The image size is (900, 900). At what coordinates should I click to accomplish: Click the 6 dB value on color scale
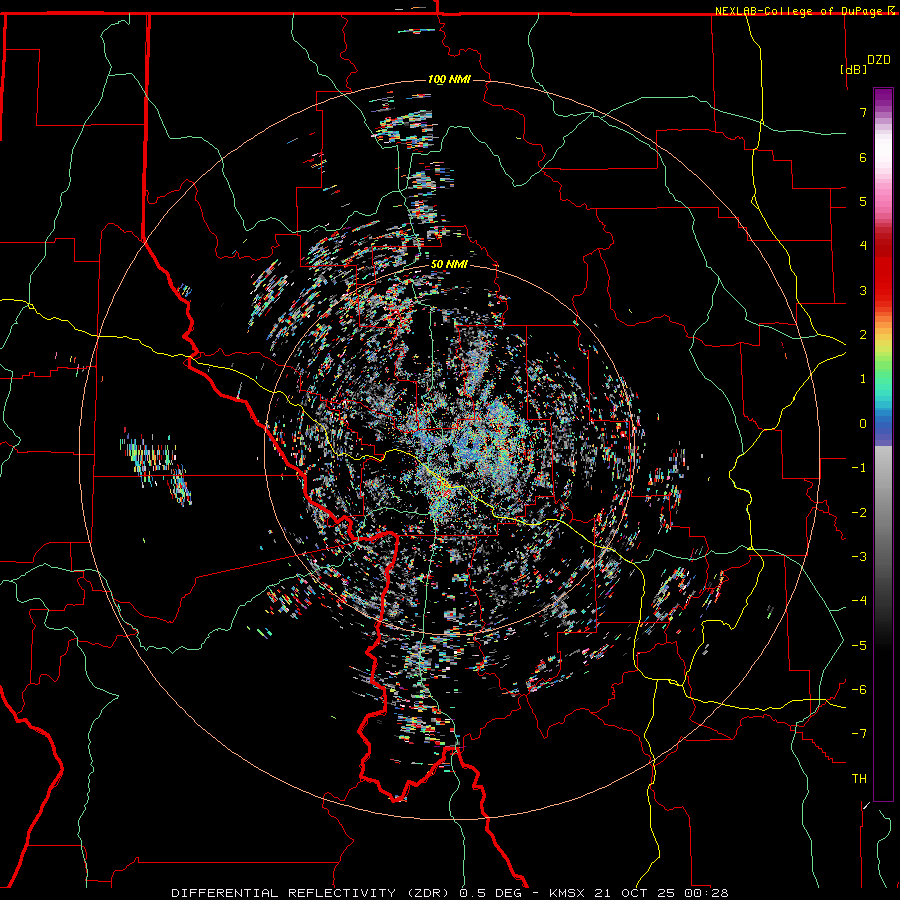[863, 157]
